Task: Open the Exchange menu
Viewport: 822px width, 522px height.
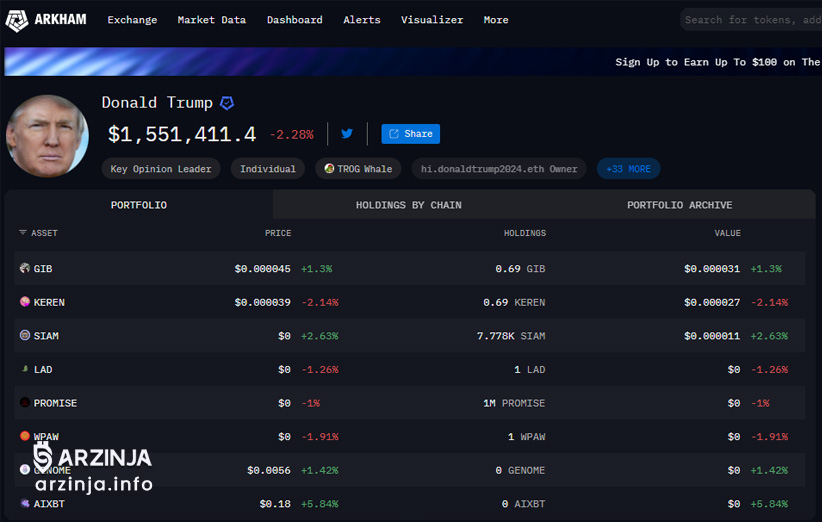Action: click(132, 20)
